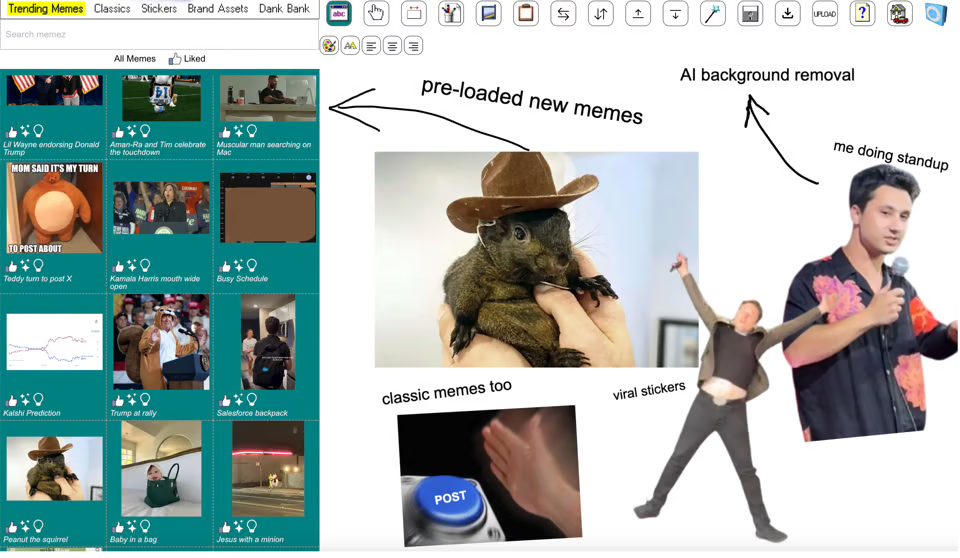This screenshot has height=558, width=960.
Task: Open the paint brushes cup tool
Action: coord(451,14)
